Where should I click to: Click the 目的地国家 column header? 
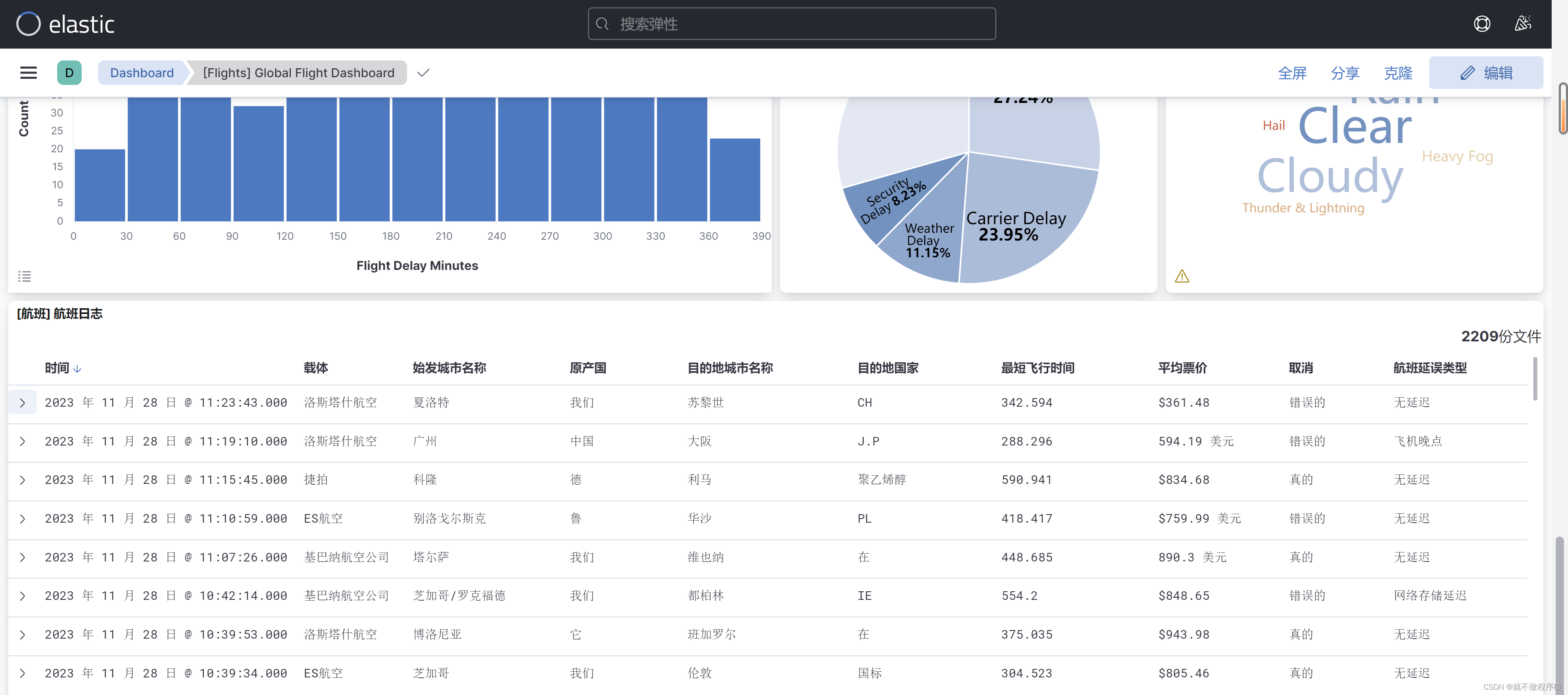[x=888, y=368]
